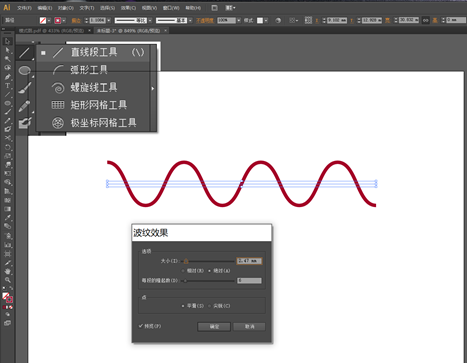Select the Magic Wand tool
Screen dimensions: 467x363
[x=7, y=59]
